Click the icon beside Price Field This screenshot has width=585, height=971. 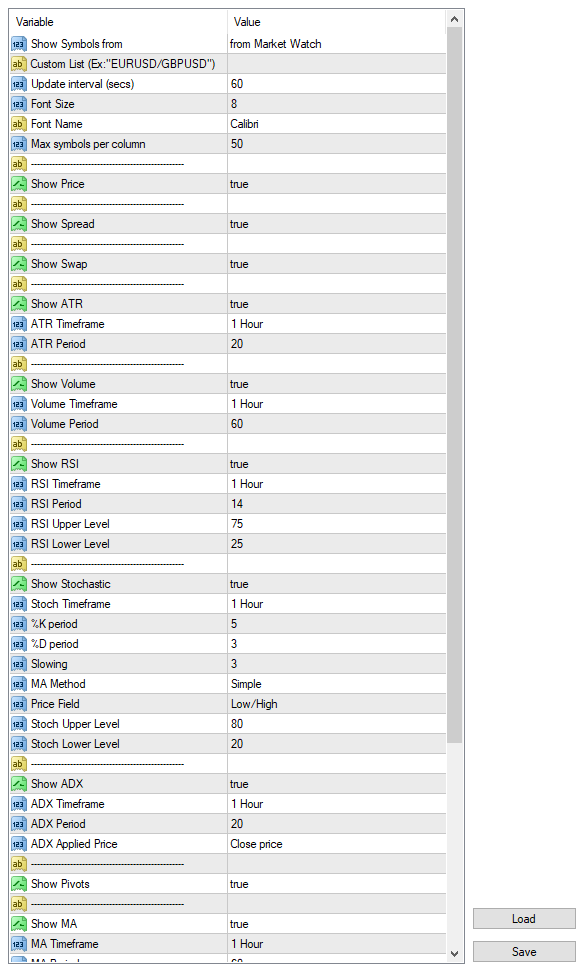[x=19, y=704]
